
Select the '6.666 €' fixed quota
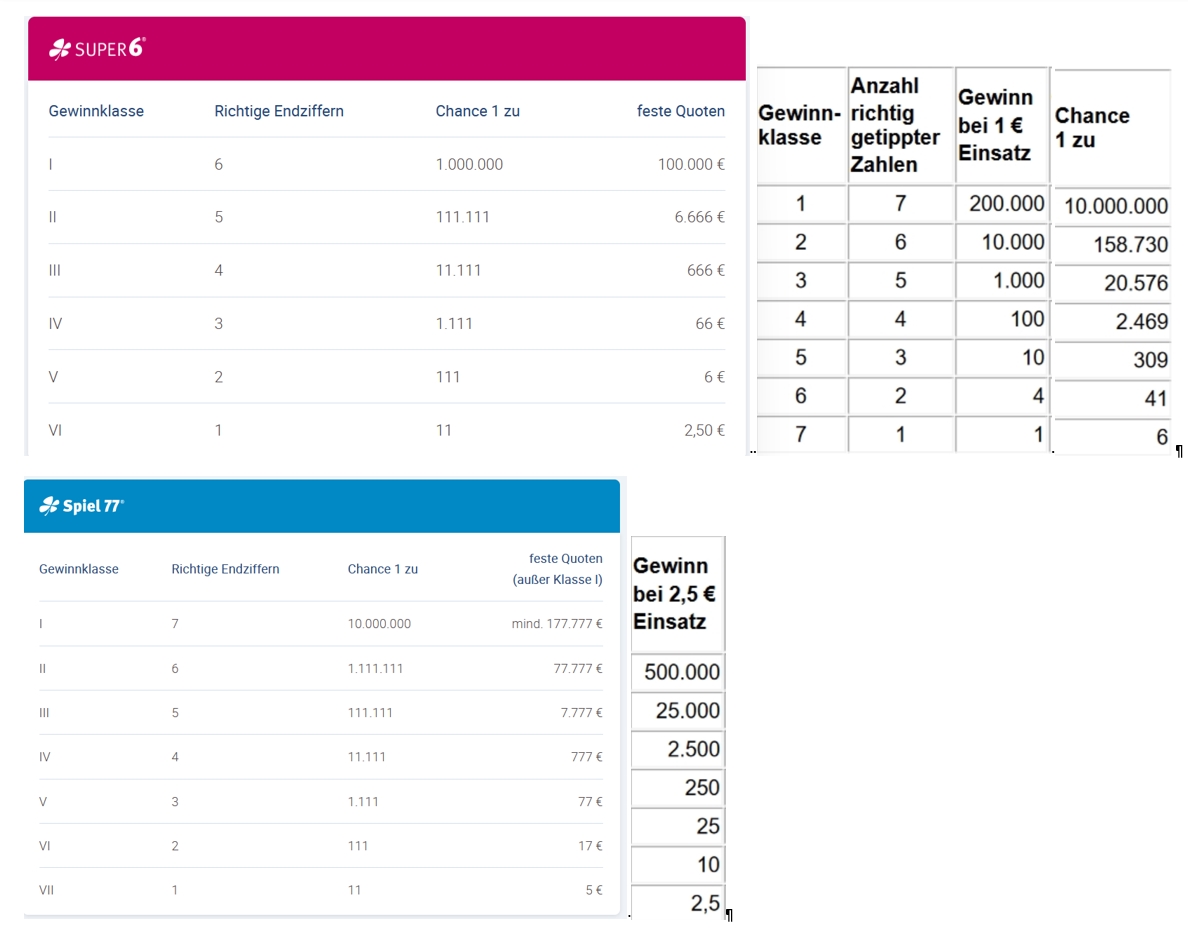coord(699,218)
